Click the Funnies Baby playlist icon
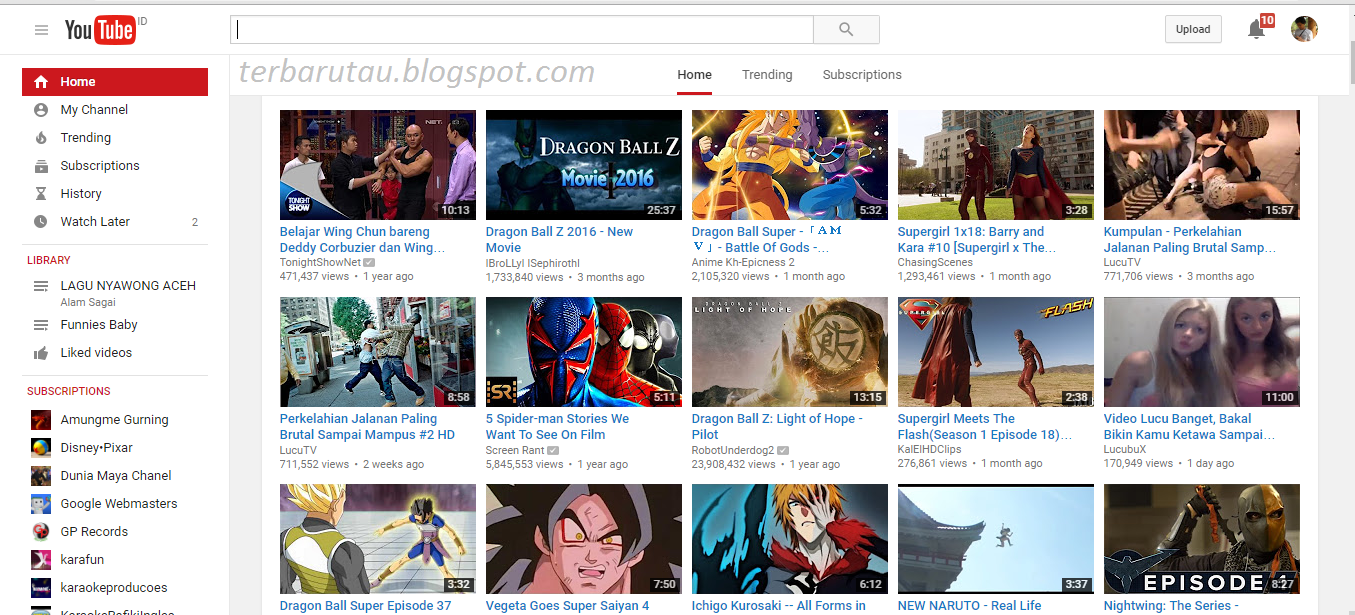The width and height of the screenshot is (1355, 615). point(41,325)
